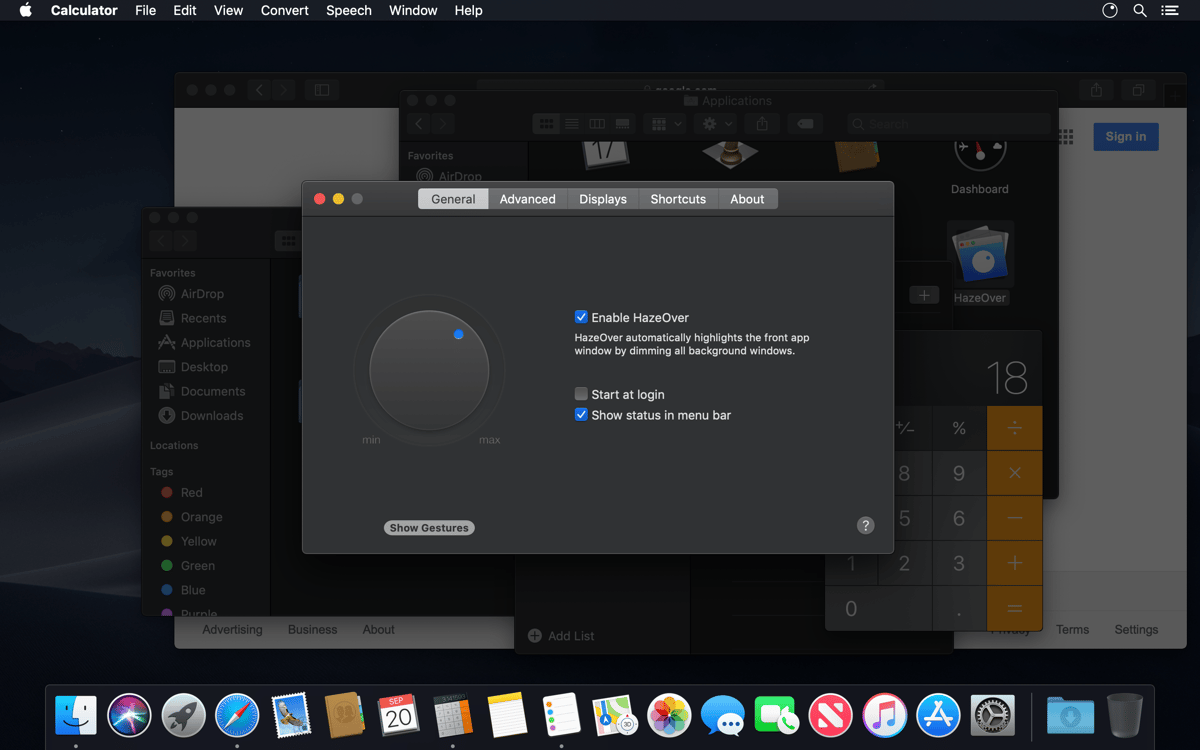This screenshot has height=750, width=1200.
Task: Switch Finder to column view
Action: point(596,123)
